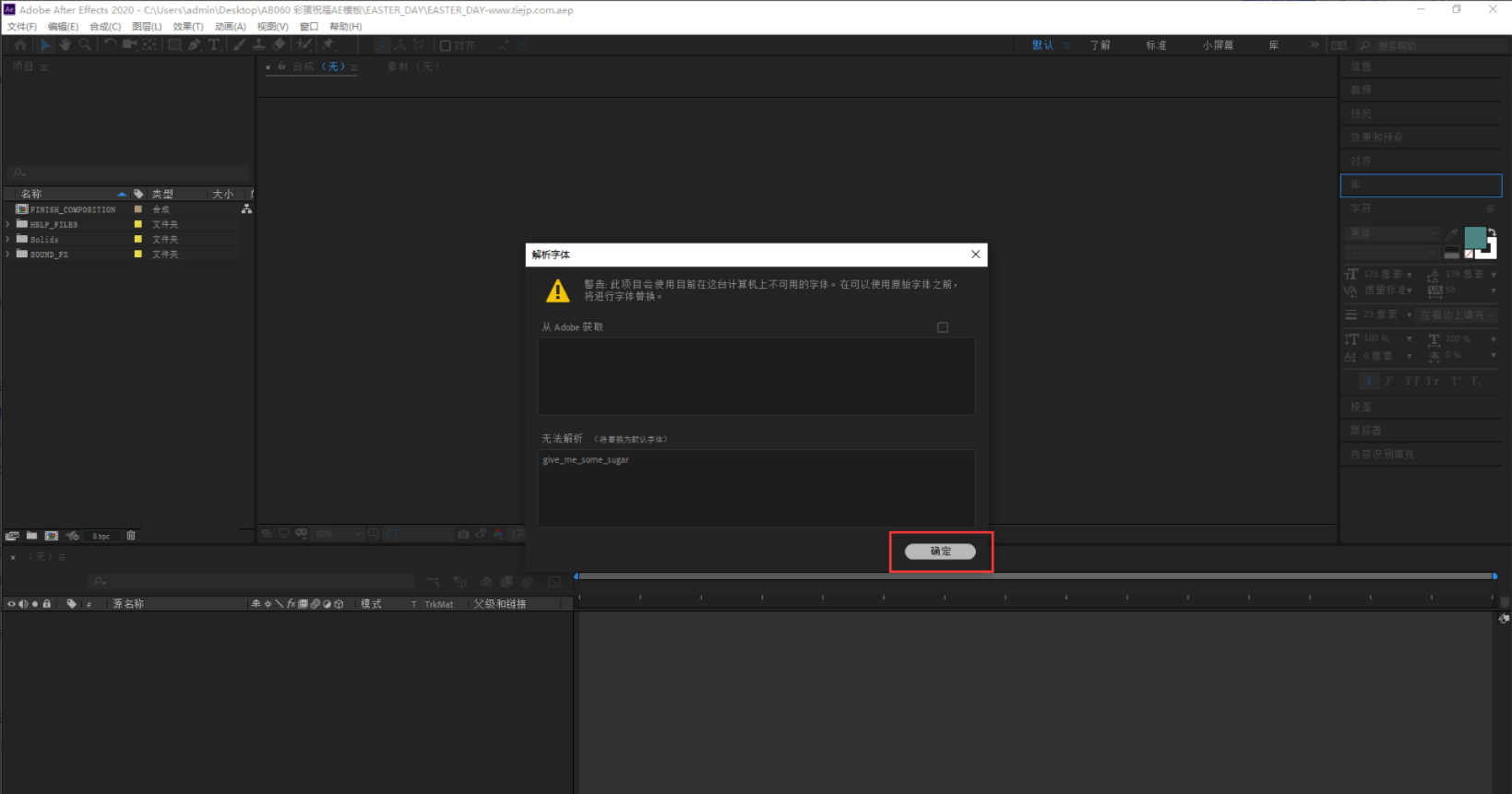The image size is (1512, 794).
Task: Select the Zoom magnifier tool
Action: point(85,44)
